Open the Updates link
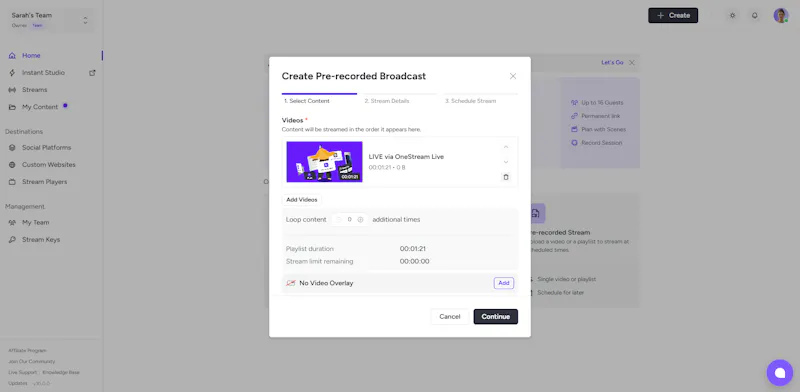800x392 pixels. (18, 383)
